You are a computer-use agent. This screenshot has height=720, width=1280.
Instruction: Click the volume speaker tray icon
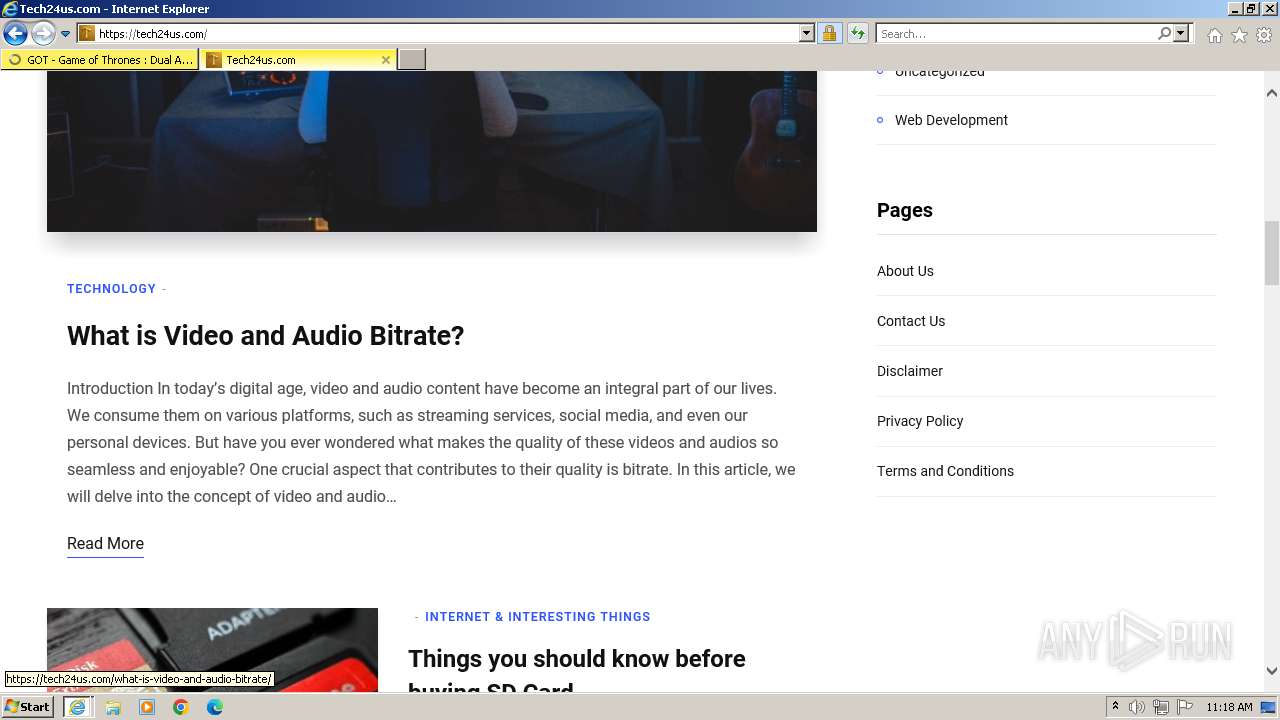1137,707
